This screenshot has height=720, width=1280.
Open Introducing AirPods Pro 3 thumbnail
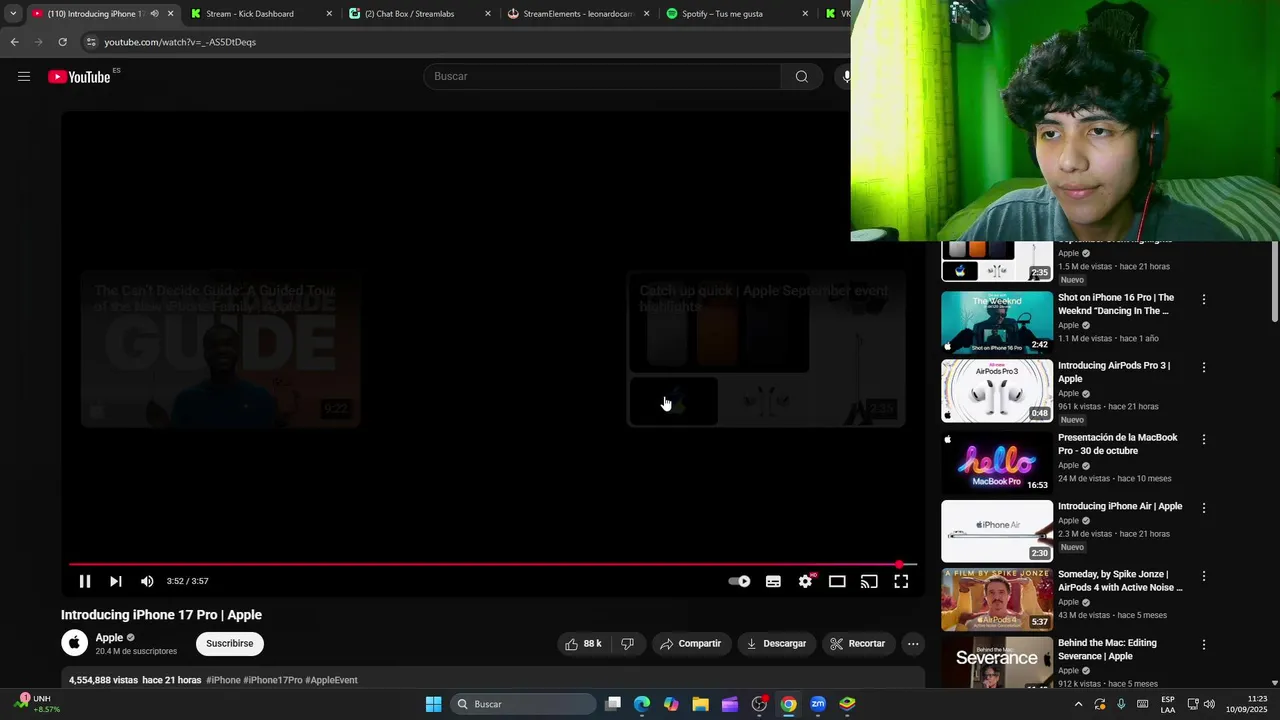(x=997, y=391)
